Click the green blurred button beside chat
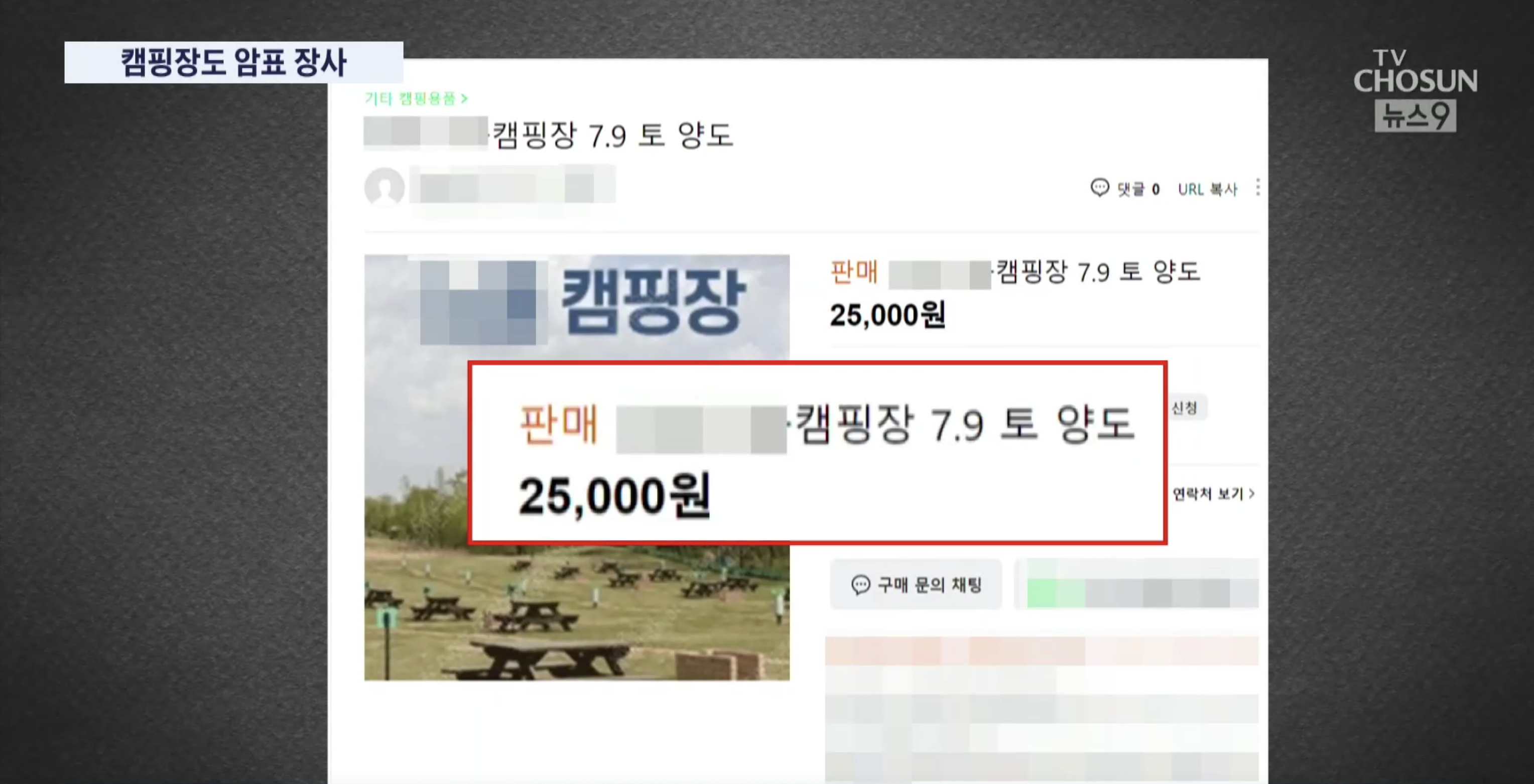The height and width of the screenshot is (784, 1534). pos(1136,585)
